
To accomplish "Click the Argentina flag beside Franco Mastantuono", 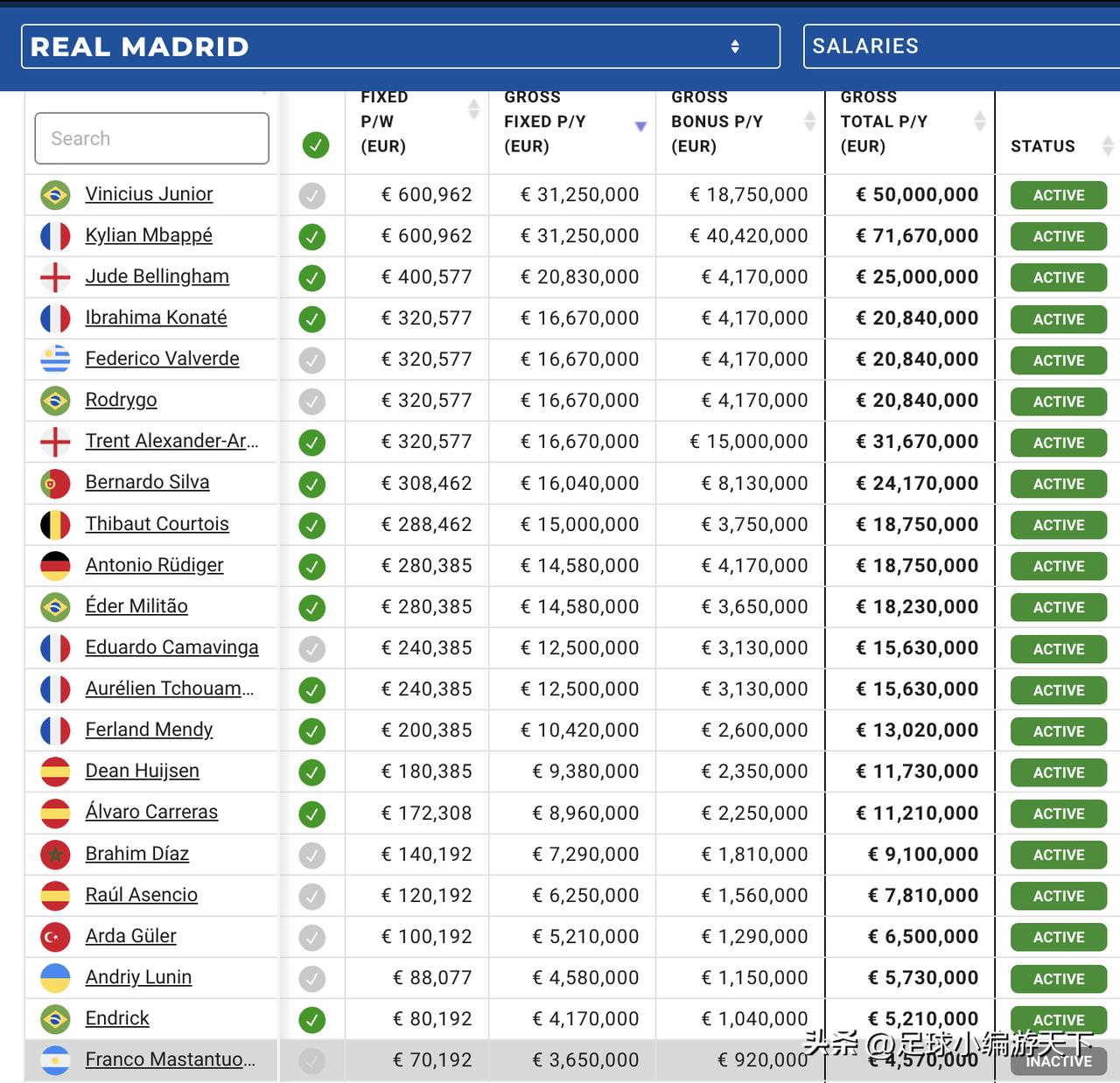I will click(x=55, y=1060).
